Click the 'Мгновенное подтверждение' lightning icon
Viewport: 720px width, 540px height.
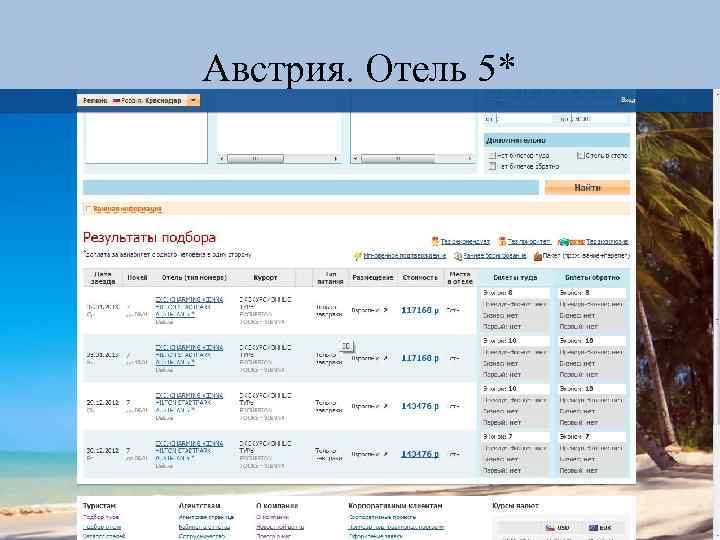[357, 256]
